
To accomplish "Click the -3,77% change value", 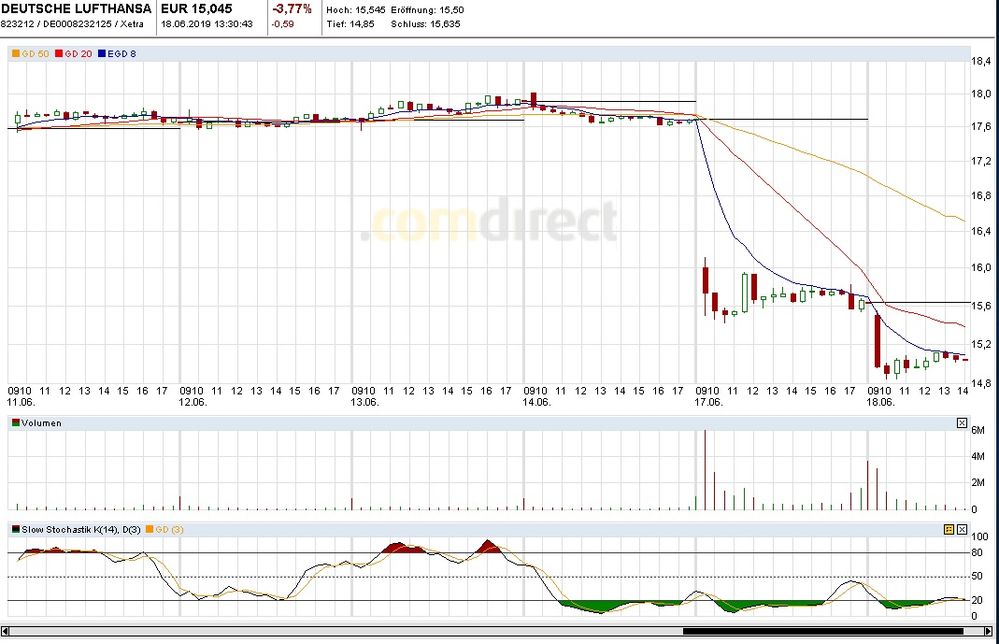I will click(292, 9).
